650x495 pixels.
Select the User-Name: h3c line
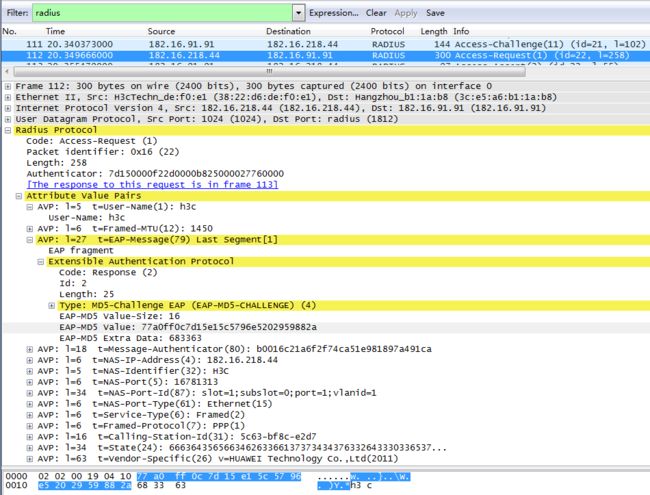click(87, 218)
